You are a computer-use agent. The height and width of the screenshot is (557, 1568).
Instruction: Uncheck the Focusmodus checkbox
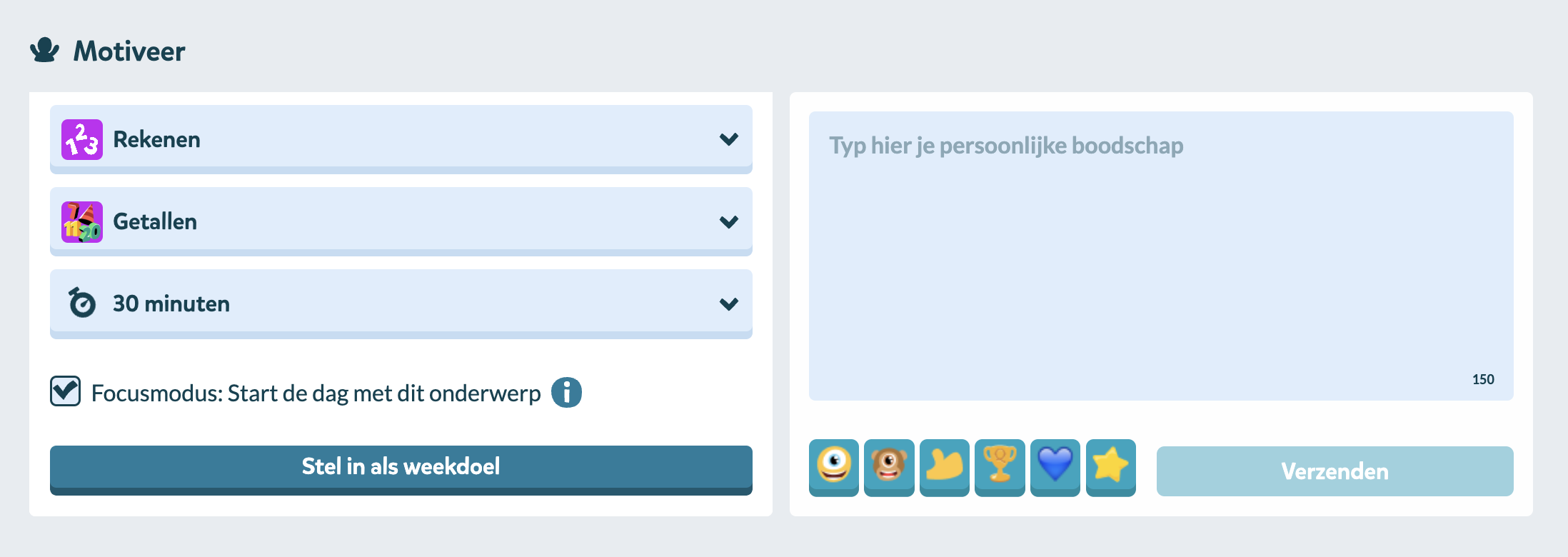[66, 391]
